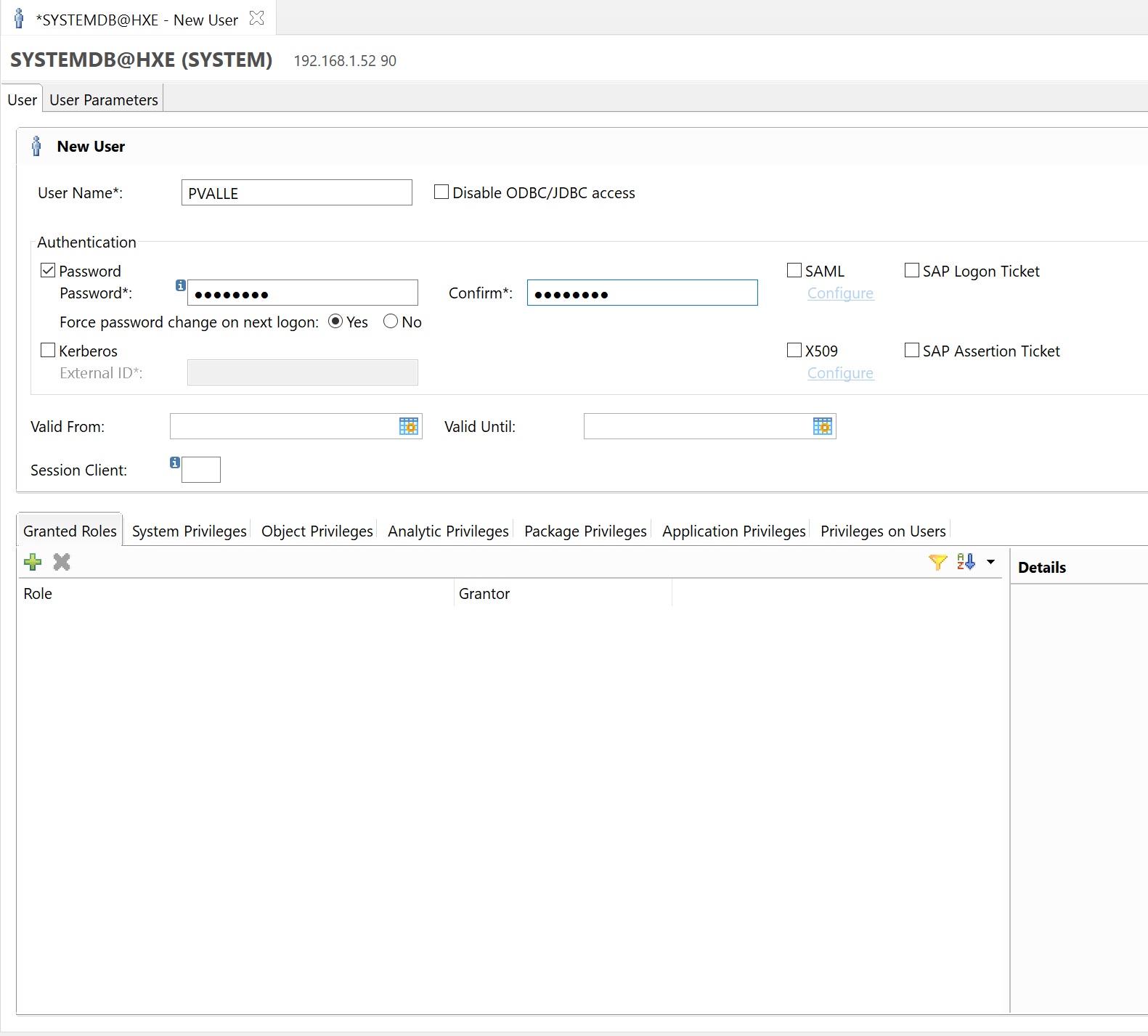Open the Valid From calendar picker

tap(409, 426)
